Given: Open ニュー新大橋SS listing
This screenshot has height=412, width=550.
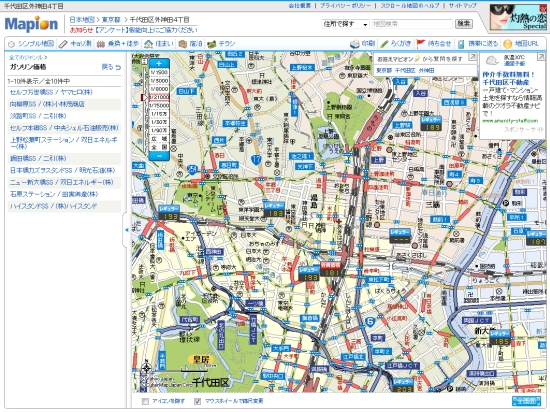Looking at the screenshot, I should tap(61, 182).
